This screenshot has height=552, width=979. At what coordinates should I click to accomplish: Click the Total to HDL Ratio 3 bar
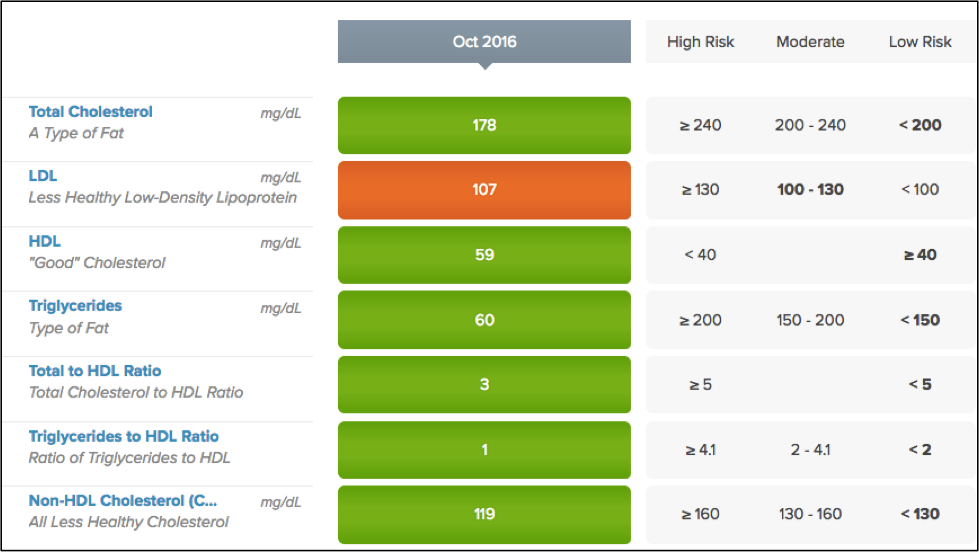pyautogui.click(x=484, y=385)
